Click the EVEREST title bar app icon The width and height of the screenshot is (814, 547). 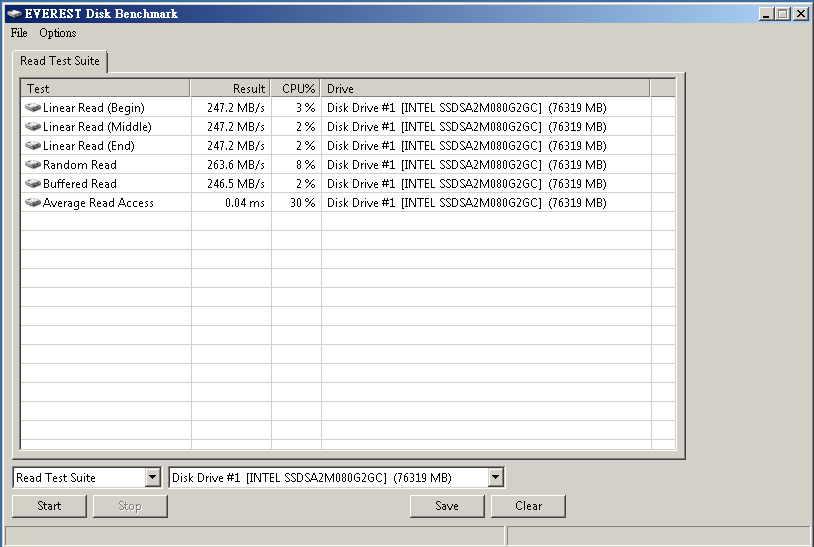click(13, 14)
